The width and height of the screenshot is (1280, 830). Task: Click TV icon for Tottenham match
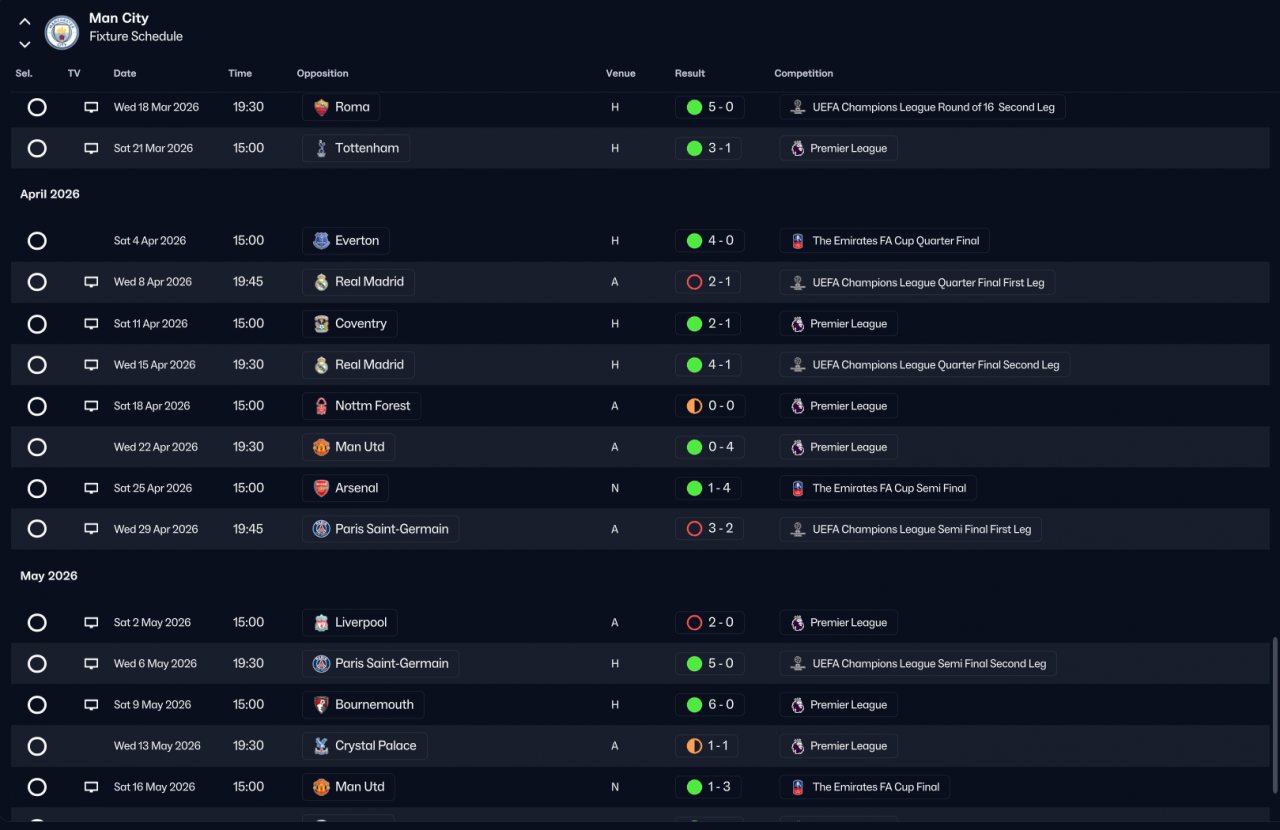point(91,148)
